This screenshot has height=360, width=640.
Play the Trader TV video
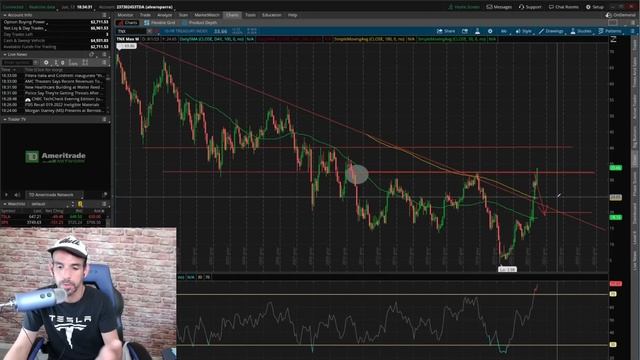pos(7,195)
